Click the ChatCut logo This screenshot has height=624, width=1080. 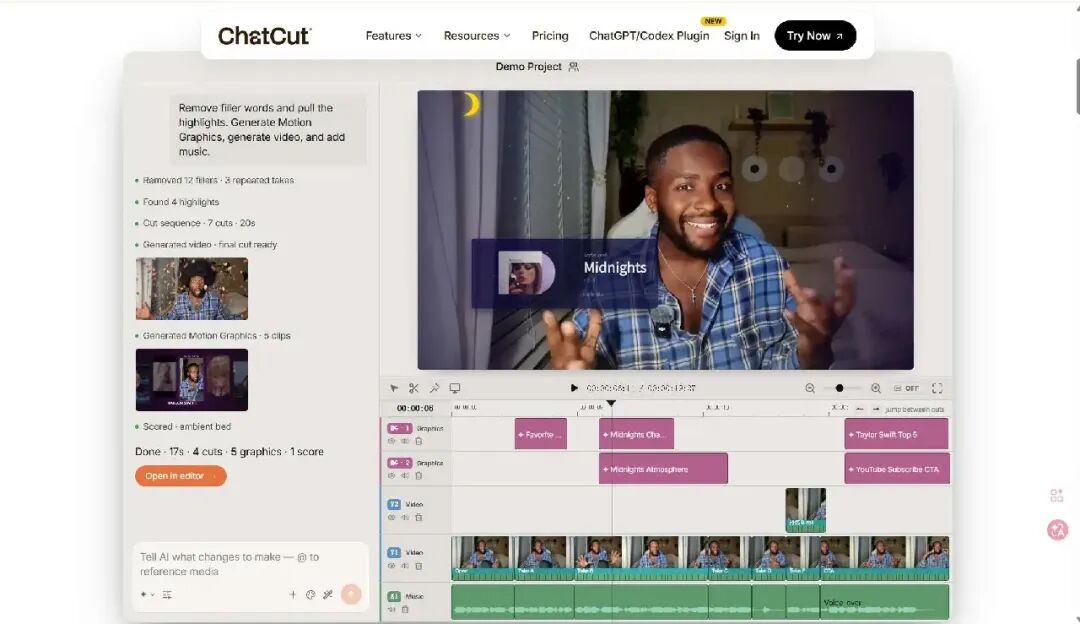264,36
